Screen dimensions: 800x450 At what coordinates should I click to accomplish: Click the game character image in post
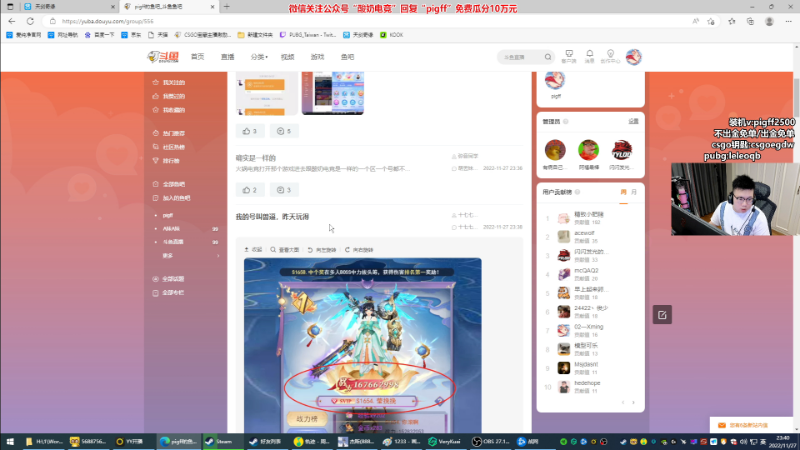(x=363, y=345)
